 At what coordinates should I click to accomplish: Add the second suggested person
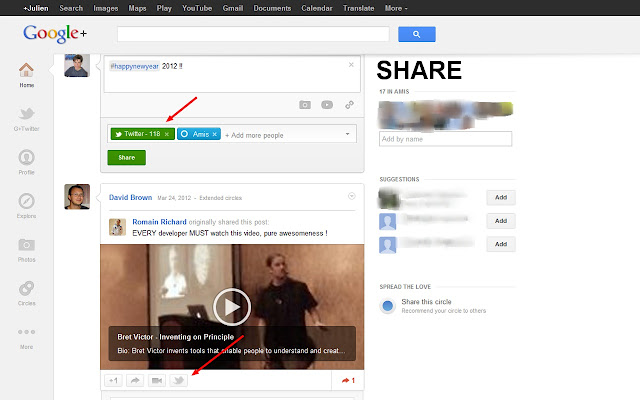click(x=501, y=221)
